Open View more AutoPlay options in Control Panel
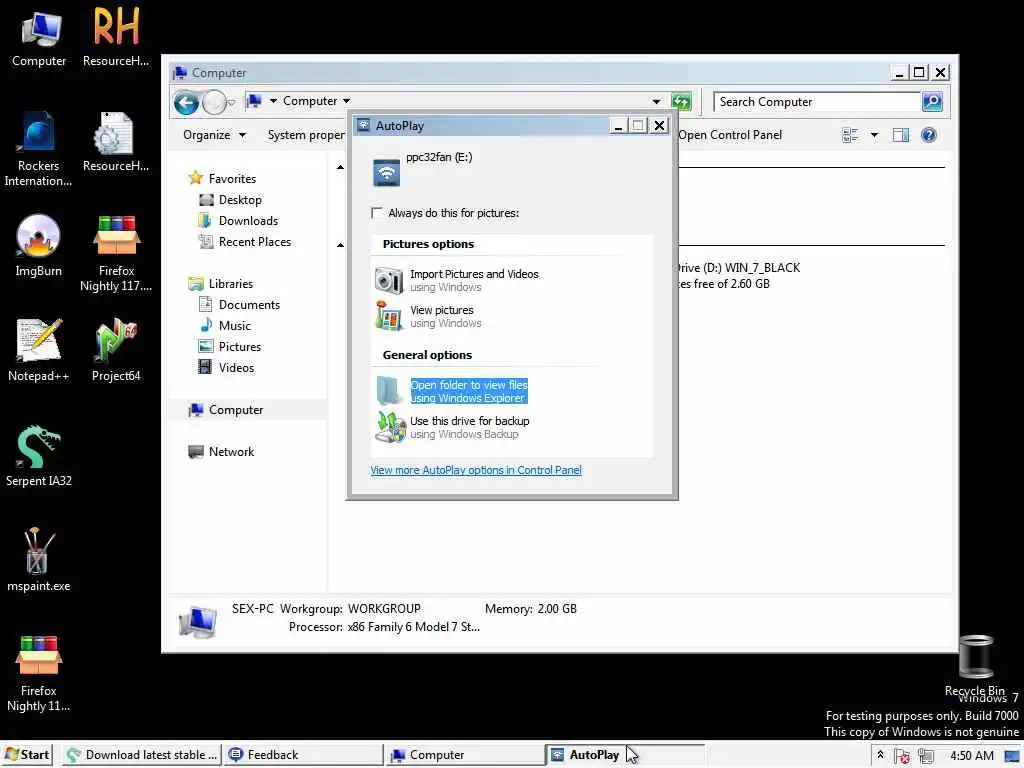The width and height of the screenshot is (1024, 768). [475, 470]
